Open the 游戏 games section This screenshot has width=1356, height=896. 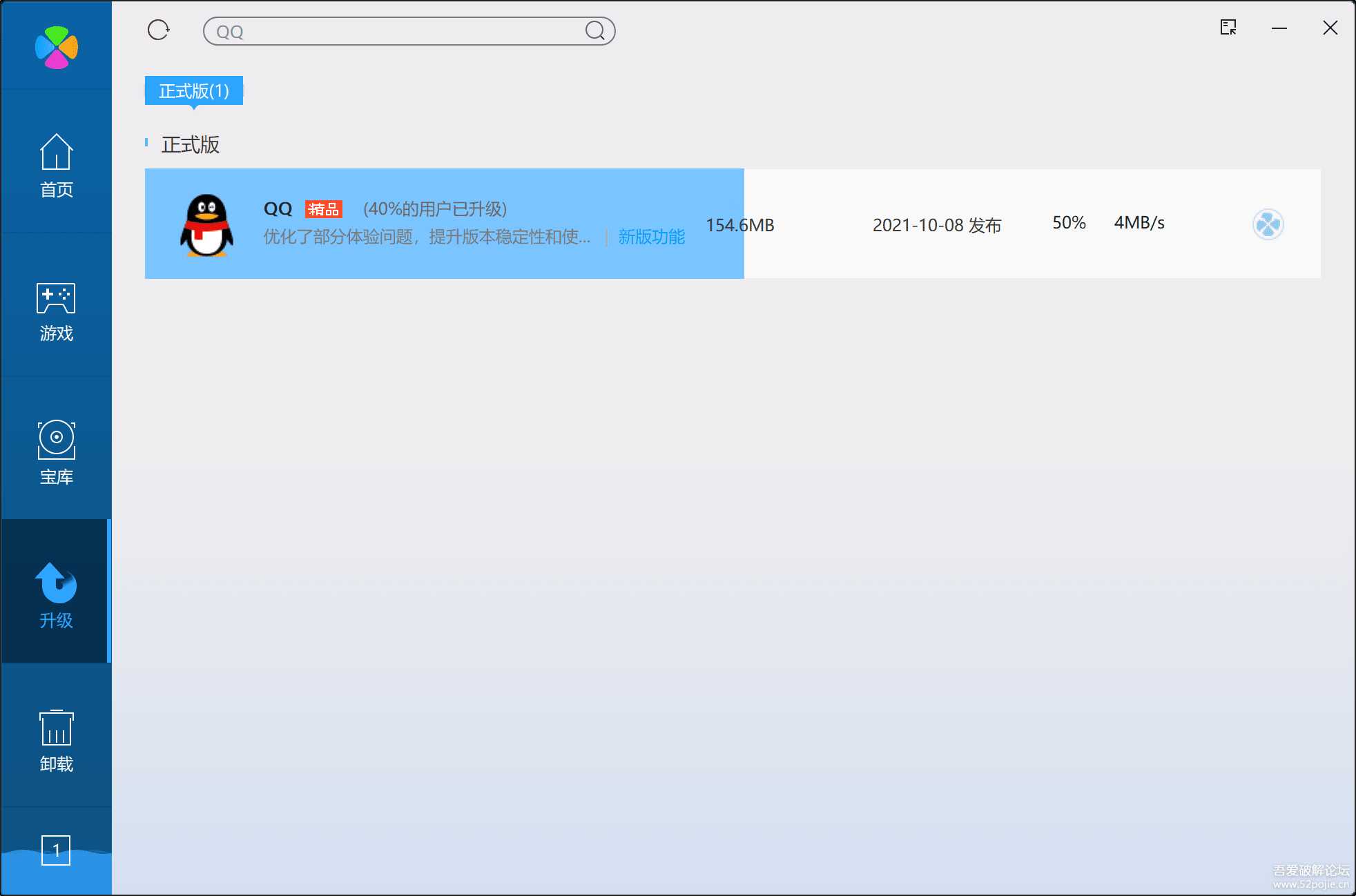pyautogui.click(x=56, y=312)
